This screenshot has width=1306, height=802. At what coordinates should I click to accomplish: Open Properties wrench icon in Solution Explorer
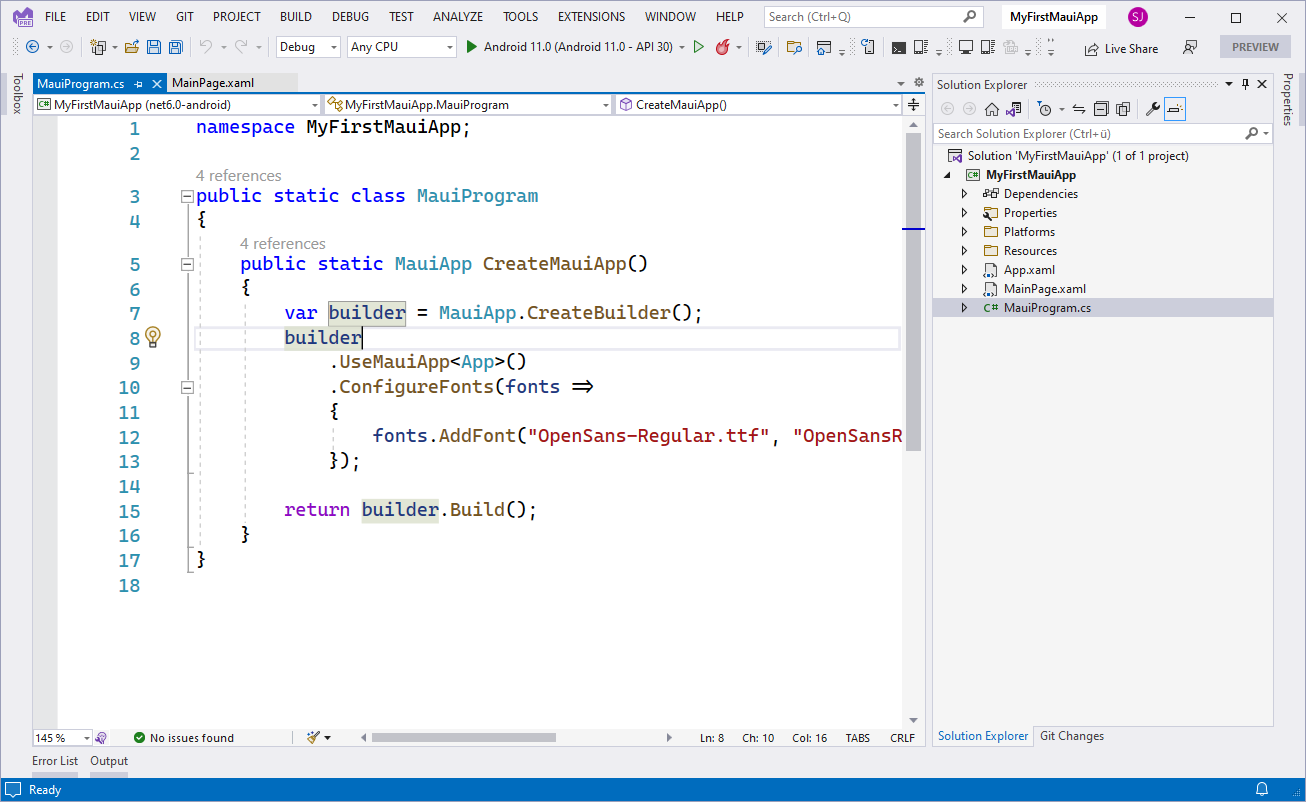pyautogui.click(x=1152, y=109)
